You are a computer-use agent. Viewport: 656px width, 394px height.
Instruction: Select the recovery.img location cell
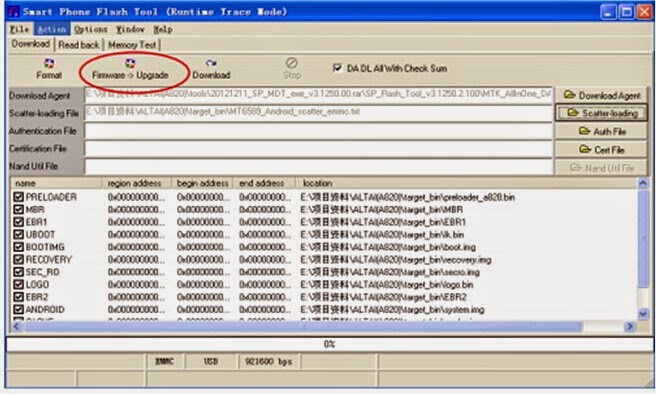396,260
